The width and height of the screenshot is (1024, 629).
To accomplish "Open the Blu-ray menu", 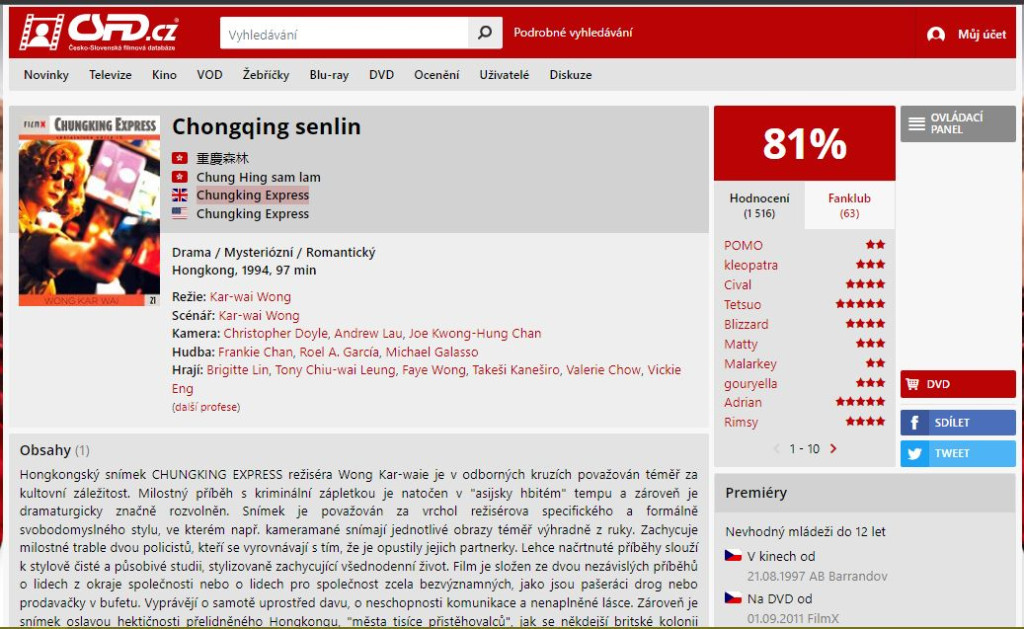I will (329, 75).
